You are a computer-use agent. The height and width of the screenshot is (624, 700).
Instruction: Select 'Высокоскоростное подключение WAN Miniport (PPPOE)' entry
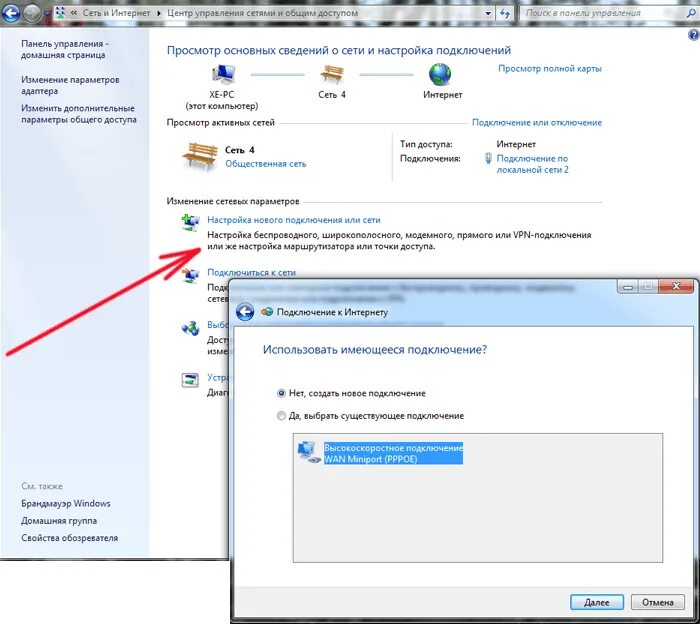pos(393,453)
